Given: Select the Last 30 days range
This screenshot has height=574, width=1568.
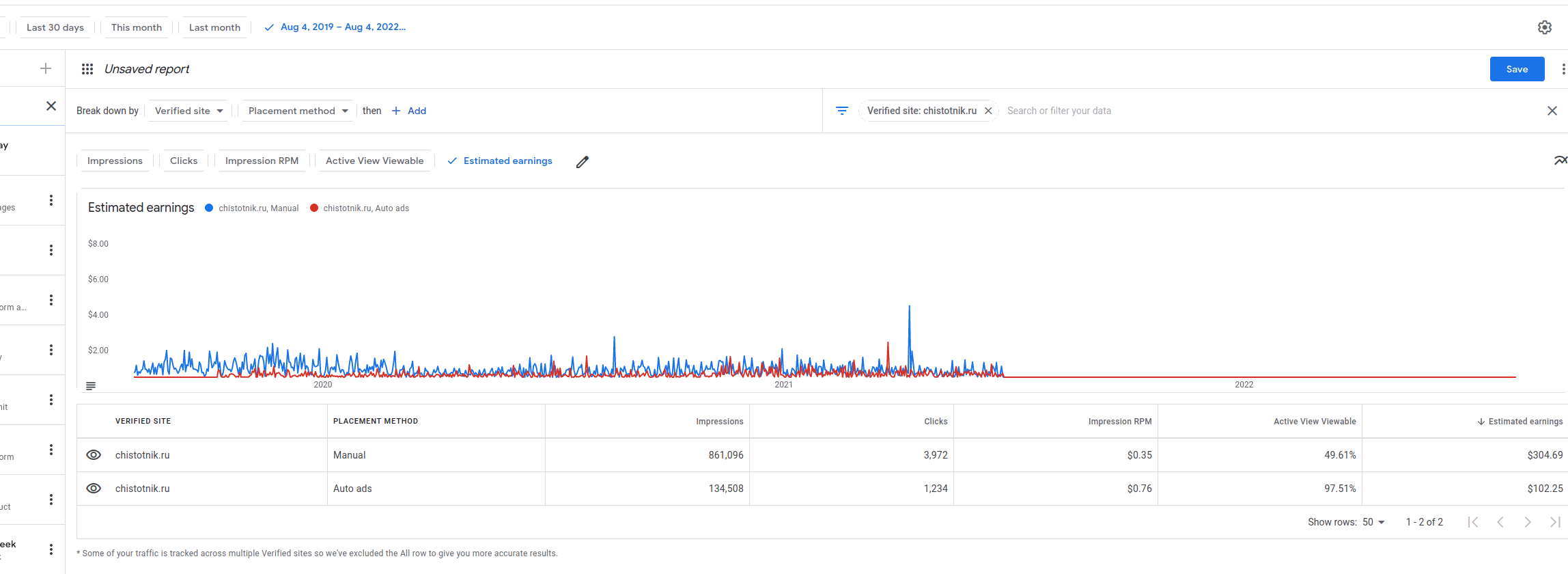Looking at the screenshot, I should coord(55,27).
